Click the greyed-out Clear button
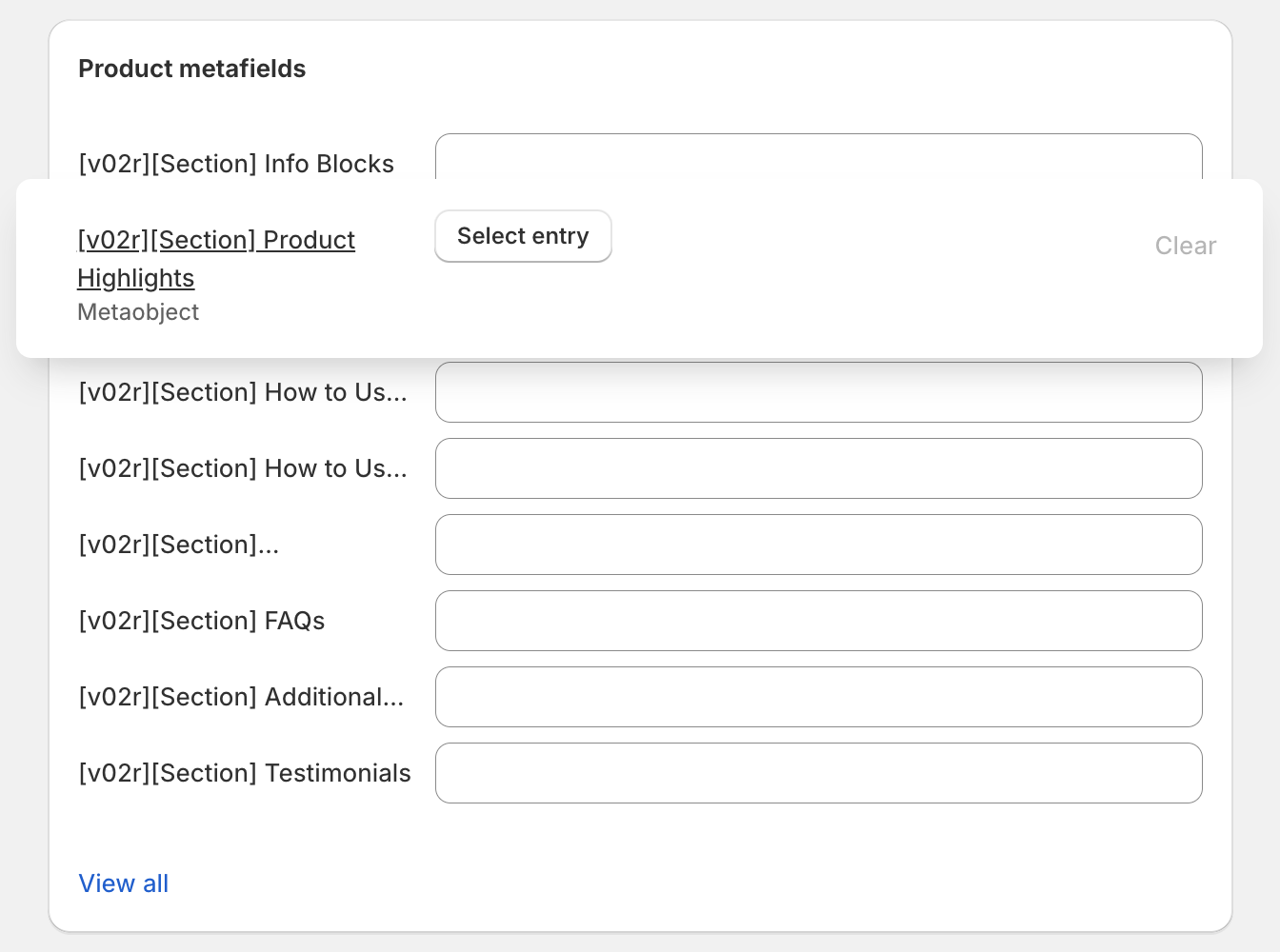The image size is (1280, 952). click(x=1186, y=246)
